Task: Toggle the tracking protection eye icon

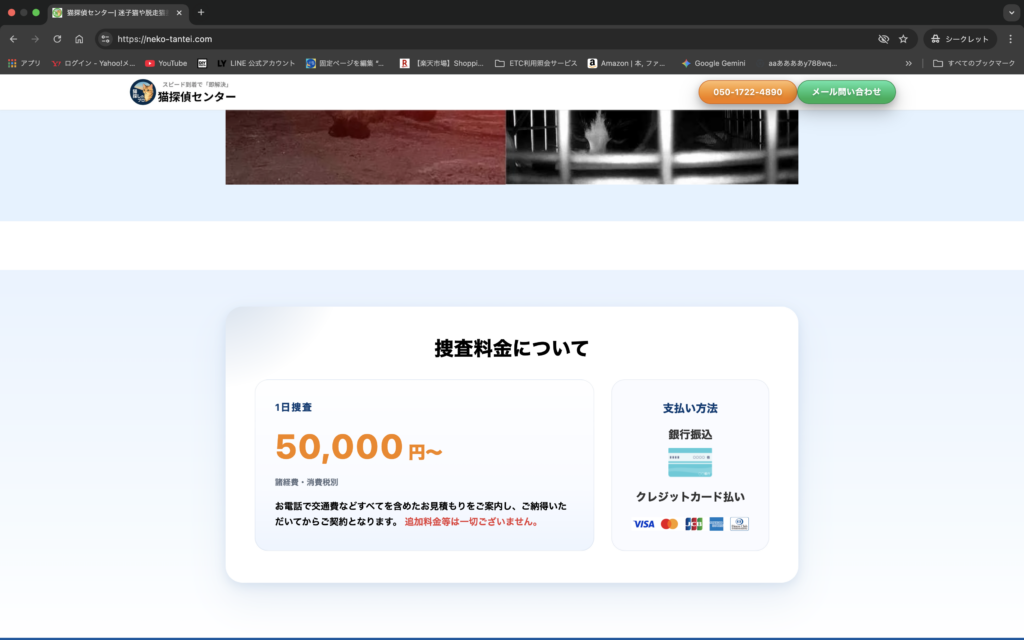Action: [883, 39]
